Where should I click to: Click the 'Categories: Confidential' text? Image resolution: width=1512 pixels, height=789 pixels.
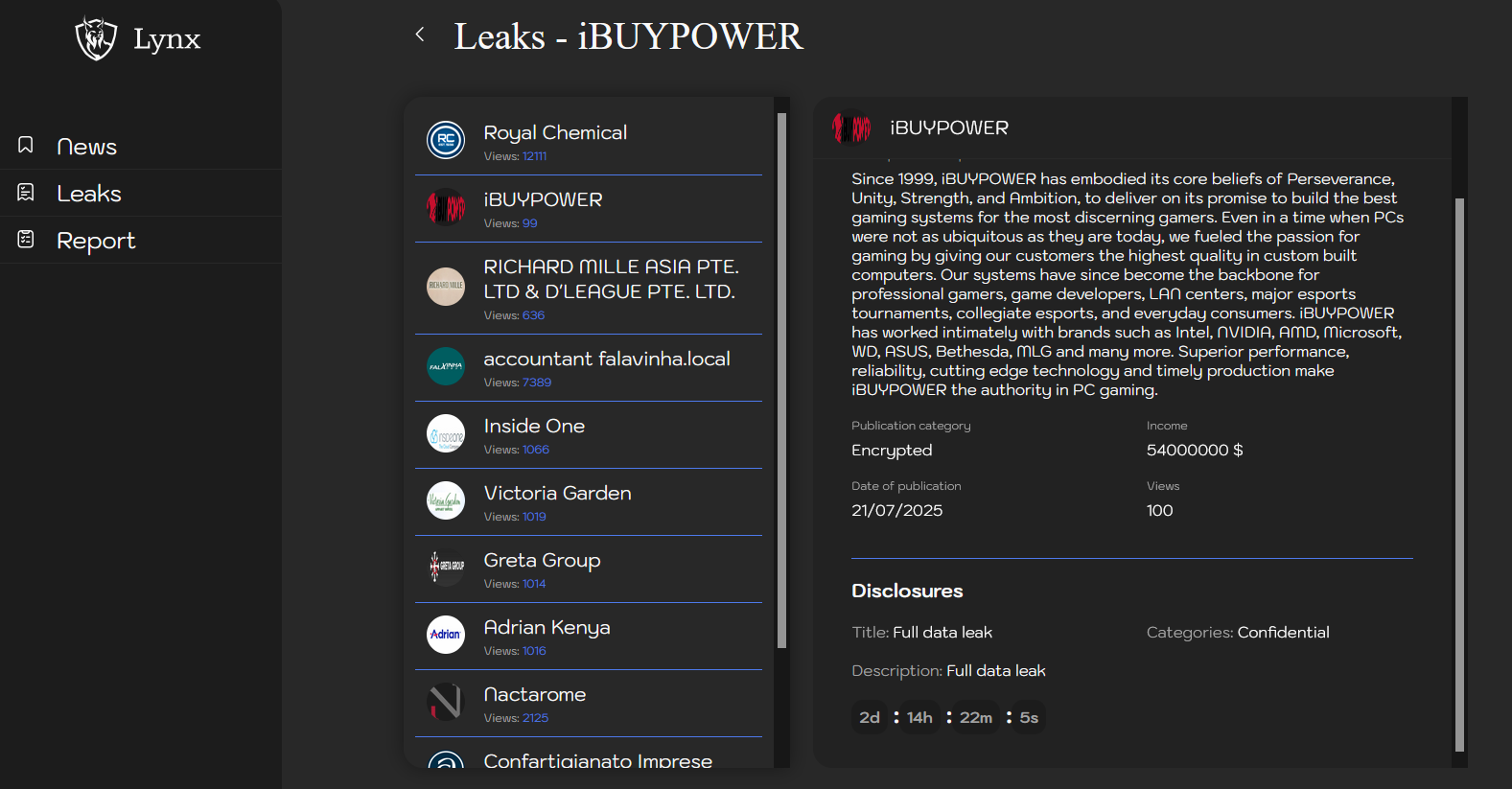(1238, 633)
